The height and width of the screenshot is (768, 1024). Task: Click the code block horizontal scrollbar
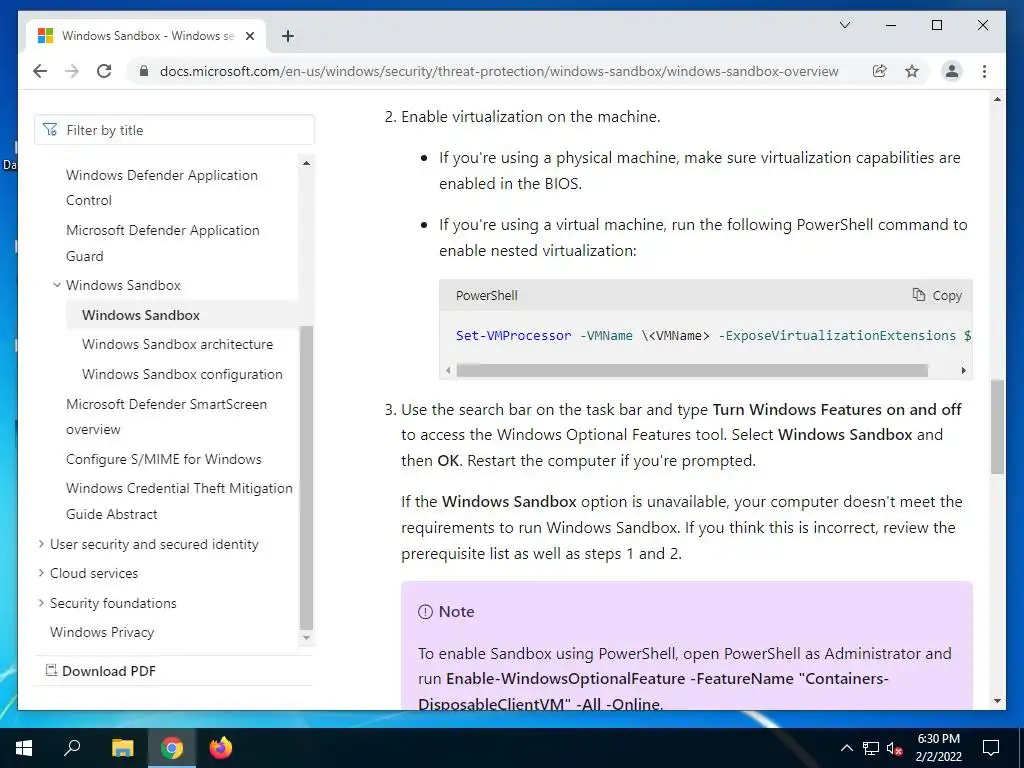[692, 370]
